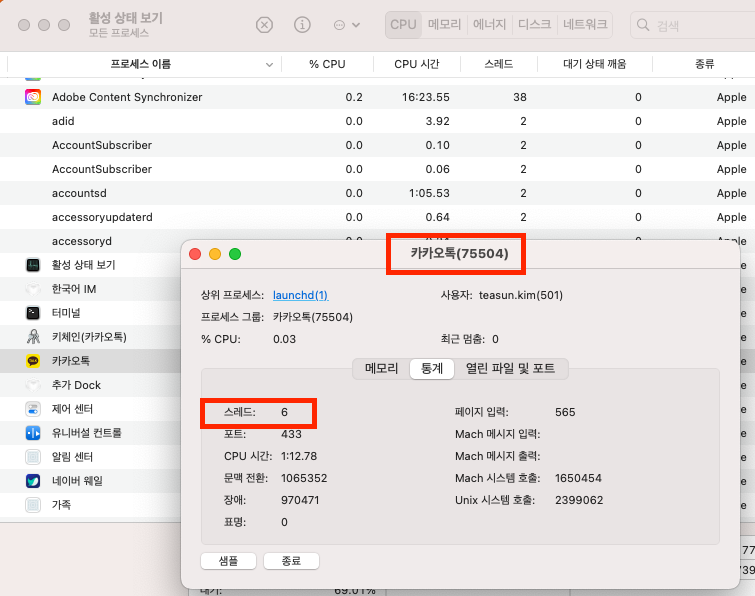The width and height of the screenshot is (755, 596).
Task: Click the 네이버 웨일 browser icon
Action: (33, 480)
